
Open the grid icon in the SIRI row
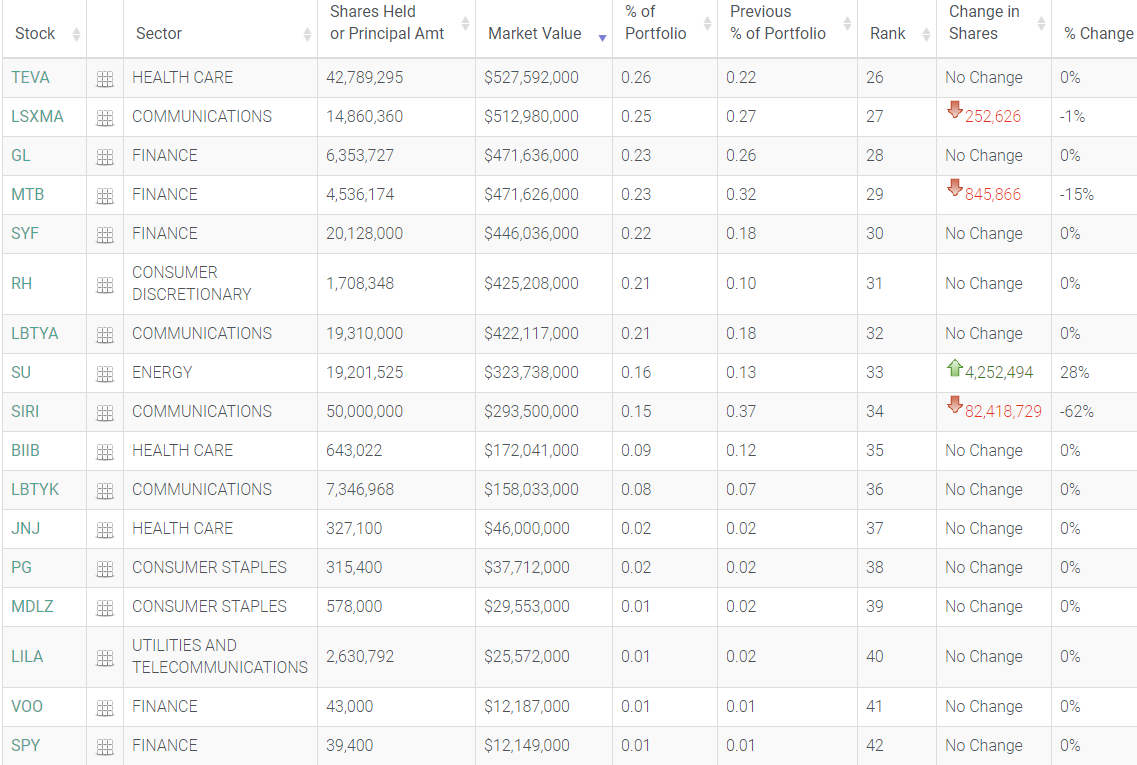coord(105,413)
